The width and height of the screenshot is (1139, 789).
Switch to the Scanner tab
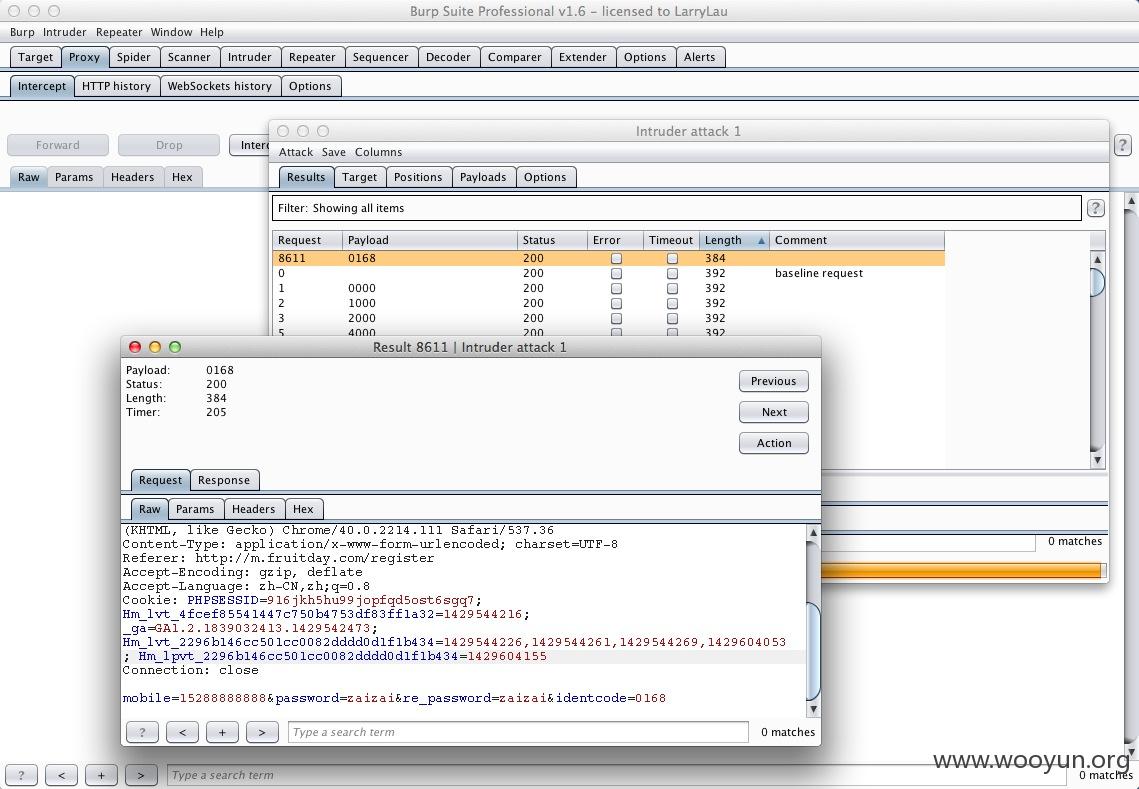point(189,57)
